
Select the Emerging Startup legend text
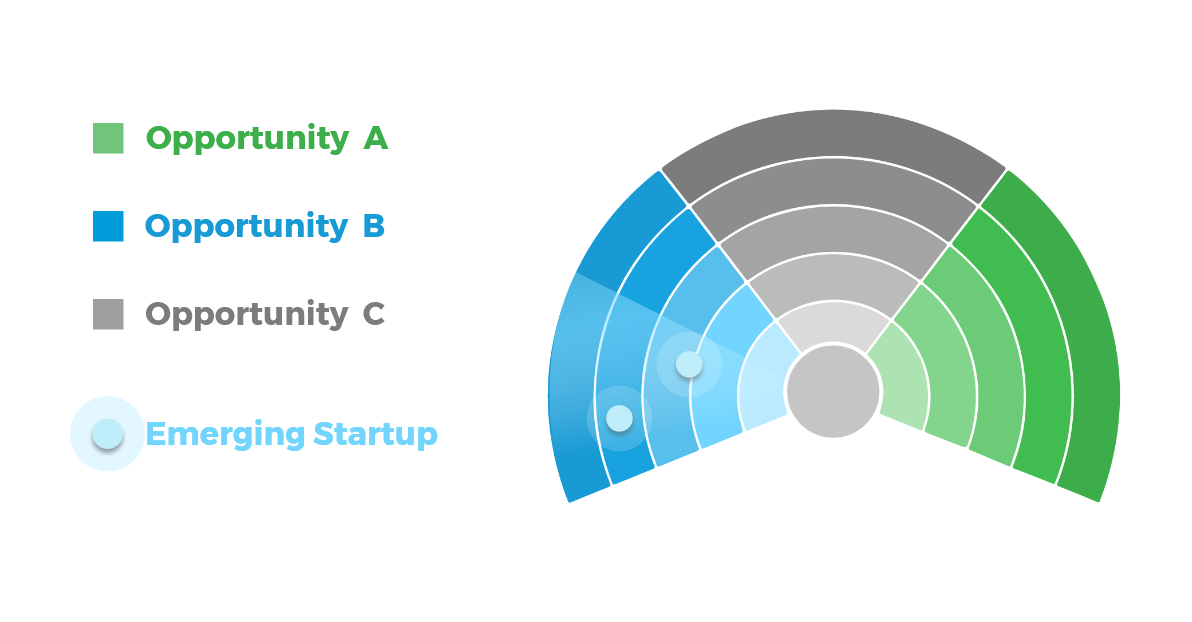291,434
